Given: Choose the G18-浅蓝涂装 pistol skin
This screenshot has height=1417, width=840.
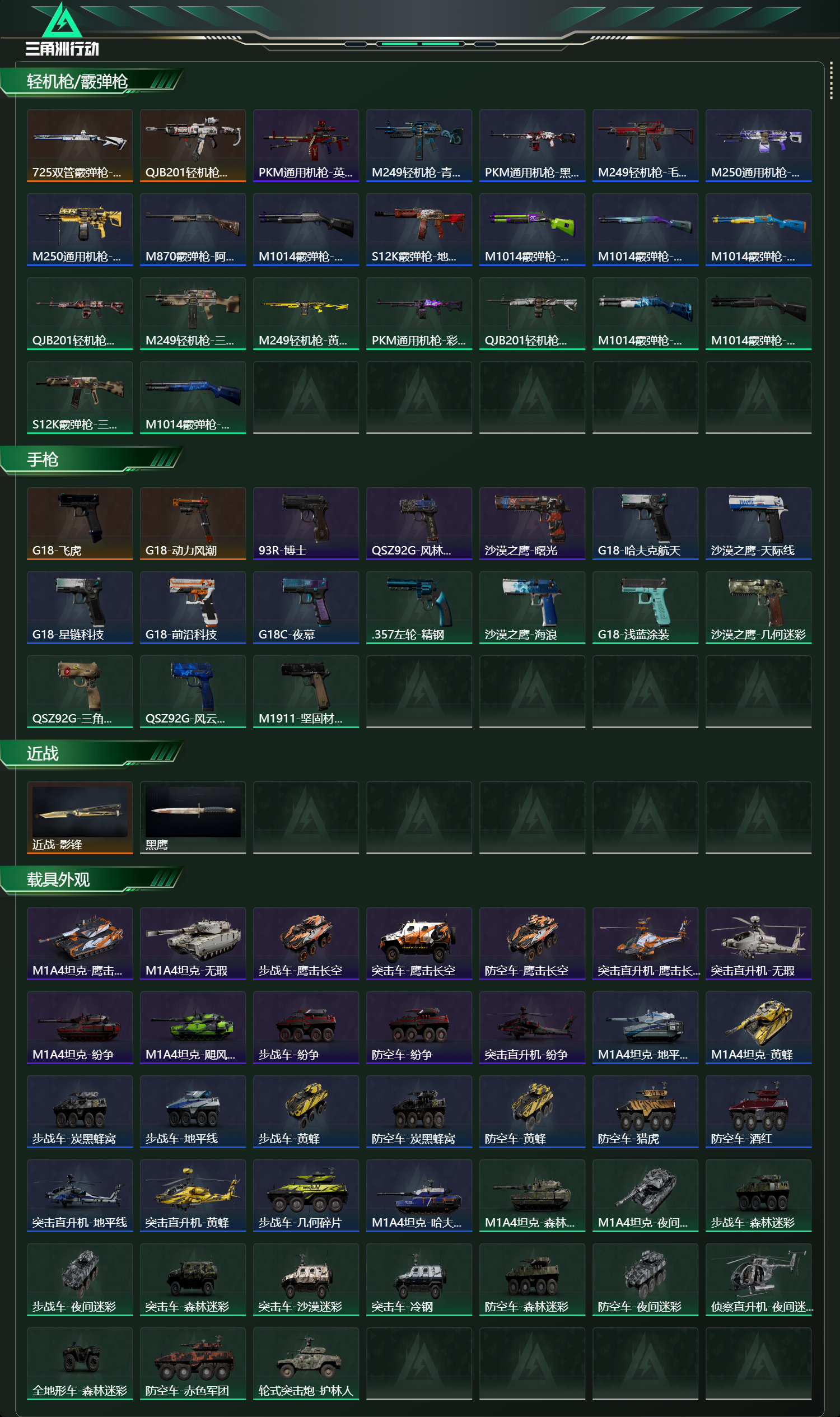Looking at the screenshot, I should [645, 608].
